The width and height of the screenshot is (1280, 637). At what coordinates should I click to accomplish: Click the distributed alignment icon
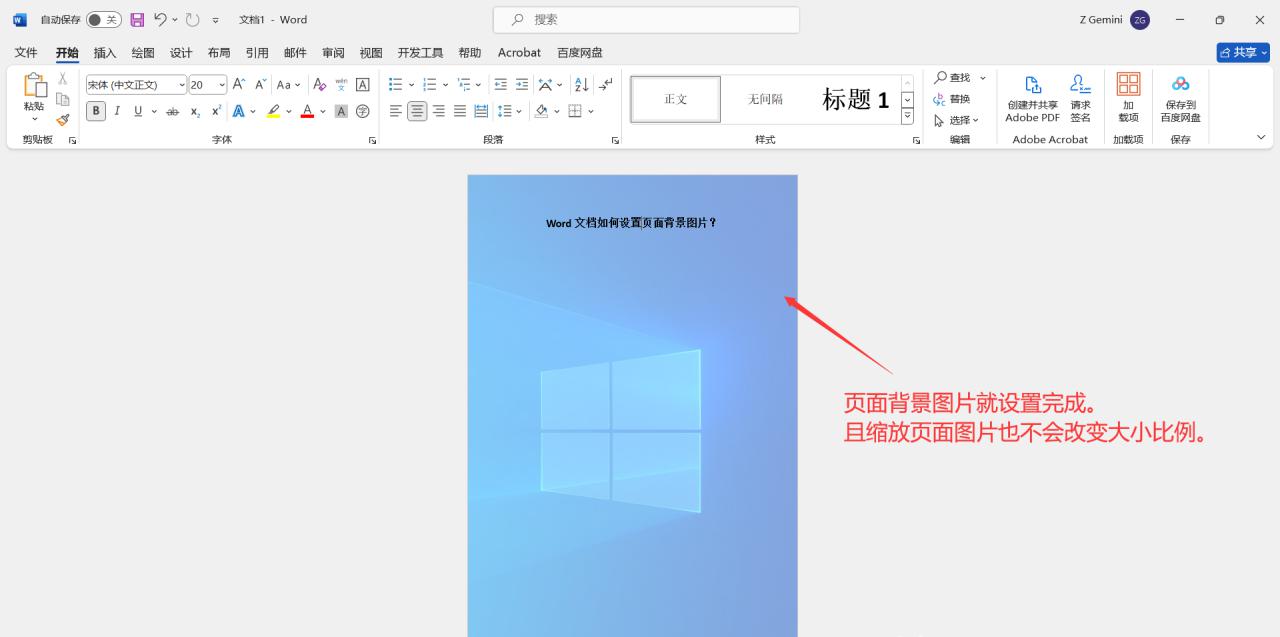pos(481,111)
